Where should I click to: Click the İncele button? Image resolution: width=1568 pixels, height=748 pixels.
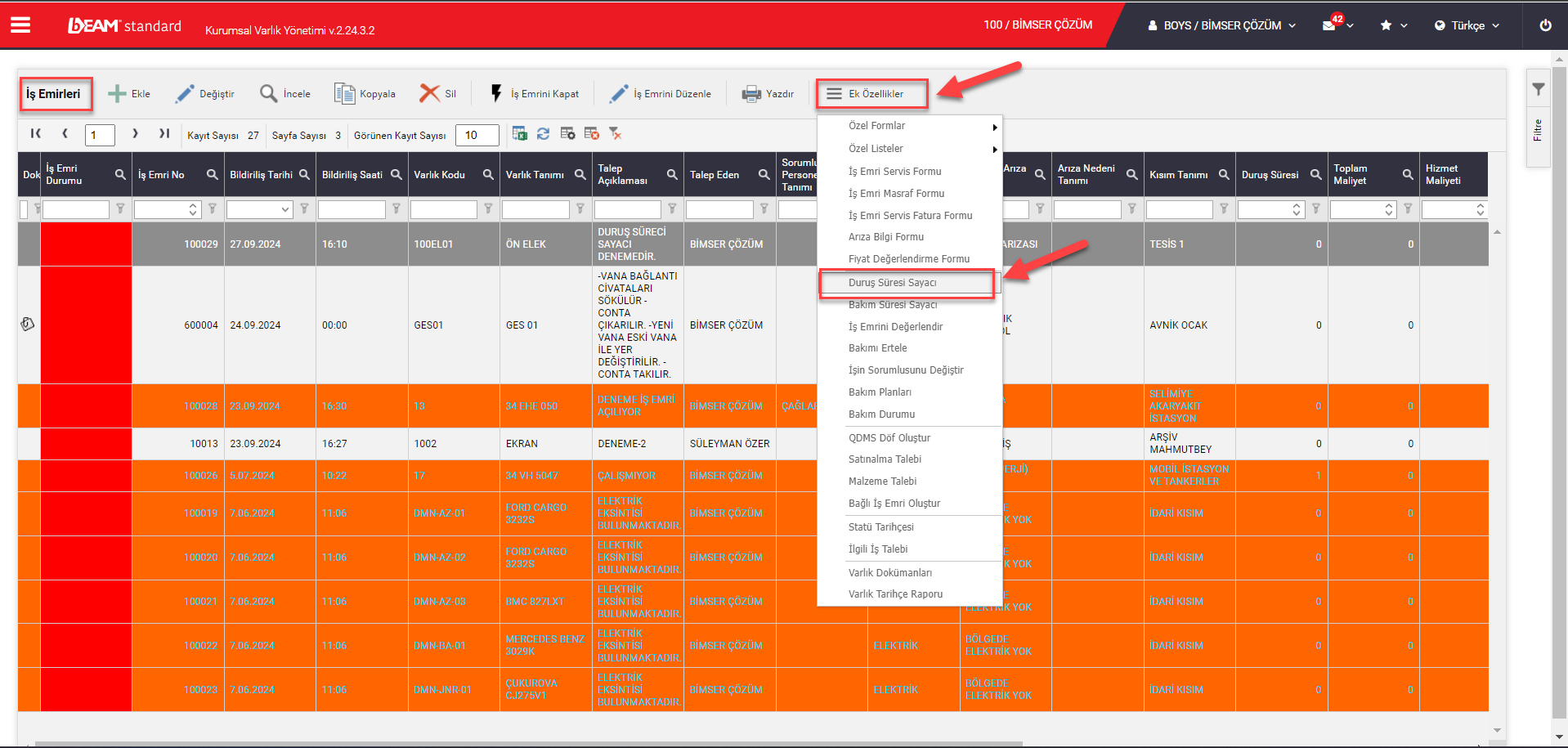pyautogui.click(x=284, y=94)
